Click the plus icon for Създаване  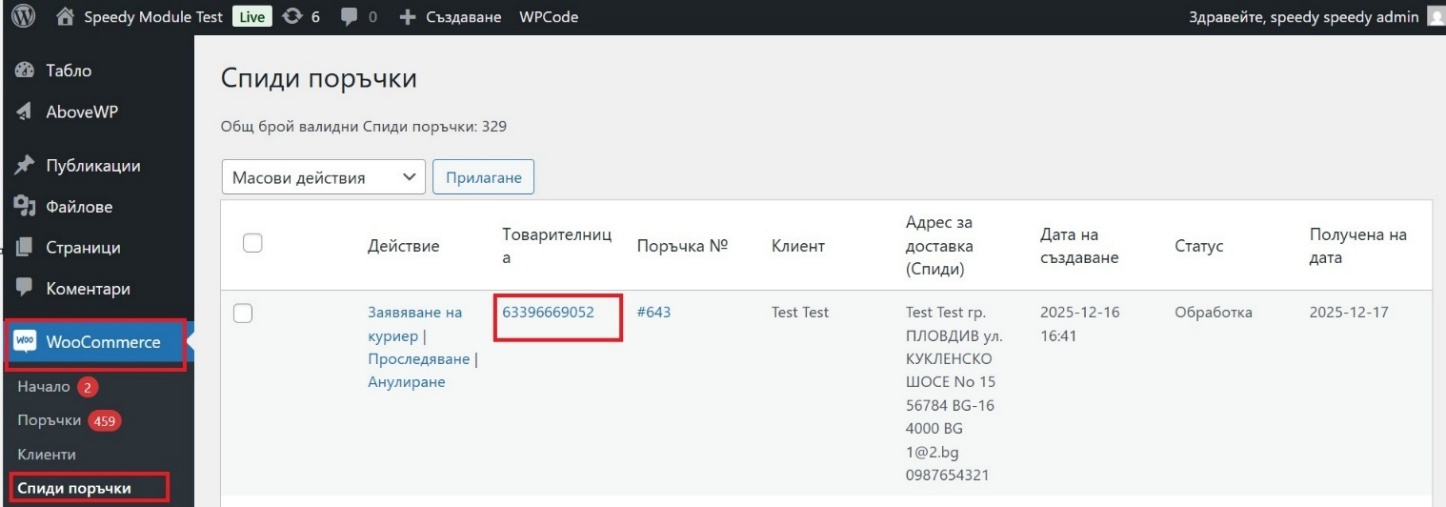pos(407,17)
